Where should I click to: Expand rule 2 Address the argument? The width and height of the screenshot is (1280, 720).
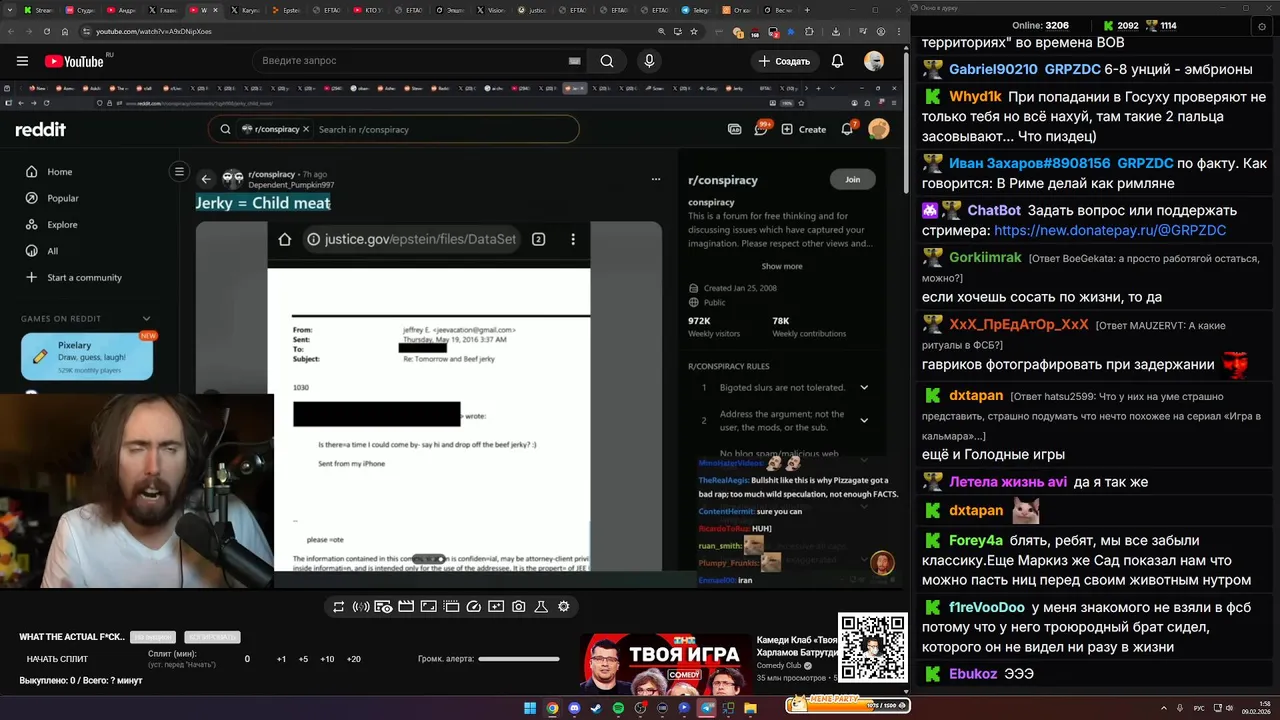click(864, 420)
